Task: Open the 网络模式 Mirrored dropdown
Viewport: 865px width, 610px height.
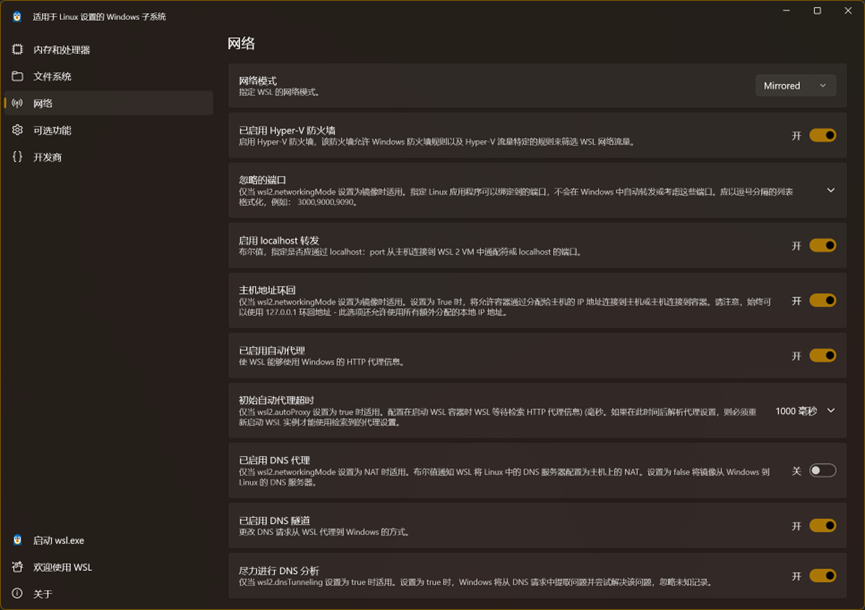Action: [795, 85]
